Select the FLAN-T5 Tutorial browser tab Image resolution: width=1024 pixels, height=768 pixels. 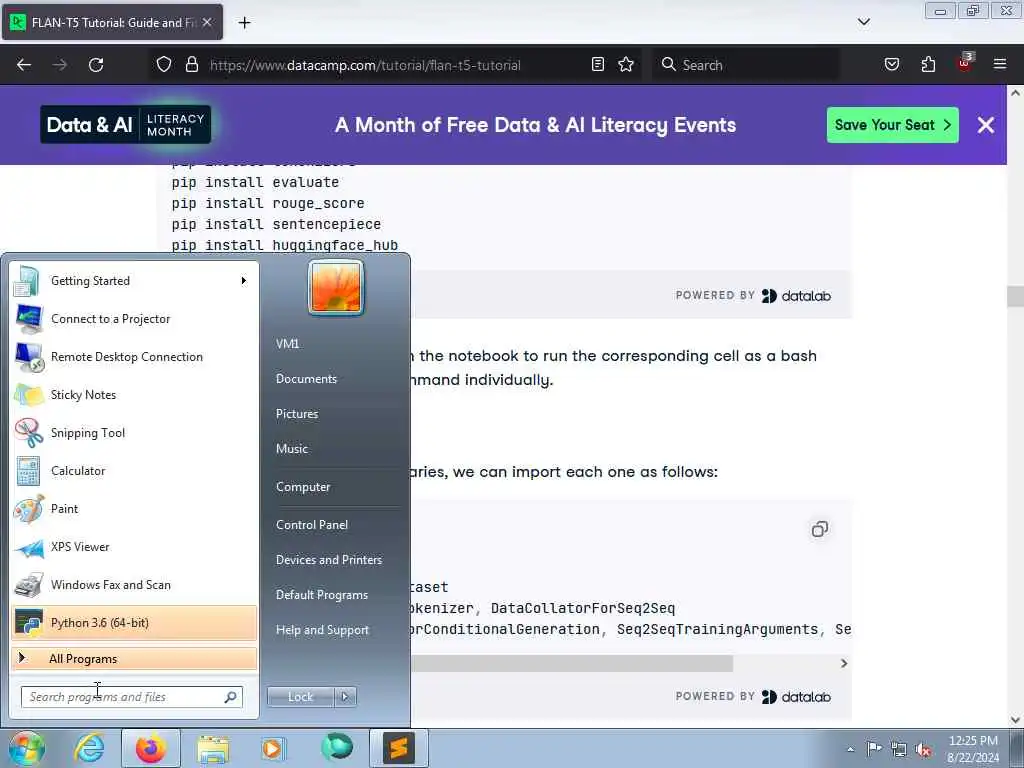click(x=112, y=22)
